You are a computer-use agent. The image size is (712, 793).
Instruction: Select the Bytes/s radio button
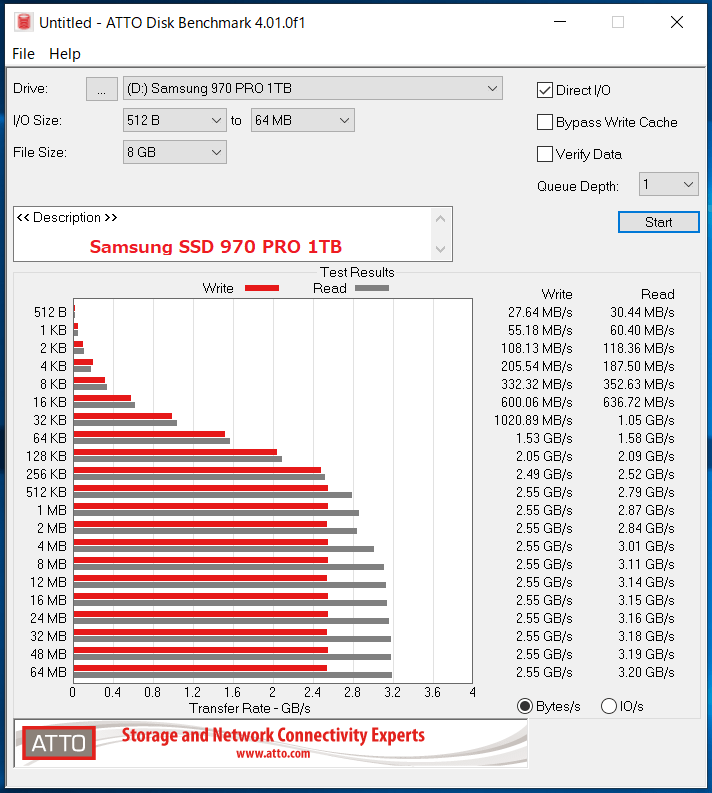tap(525, 706)
